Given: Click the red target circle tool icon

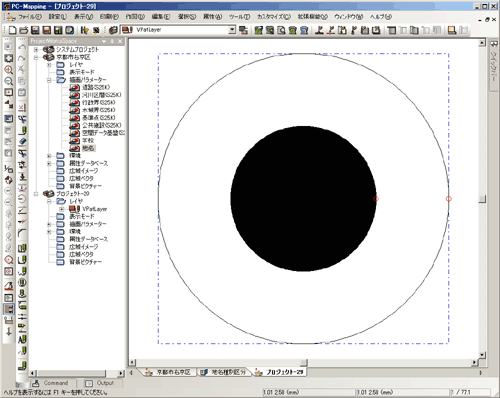Looking at the screenshot, I should (x=9, y=260).
